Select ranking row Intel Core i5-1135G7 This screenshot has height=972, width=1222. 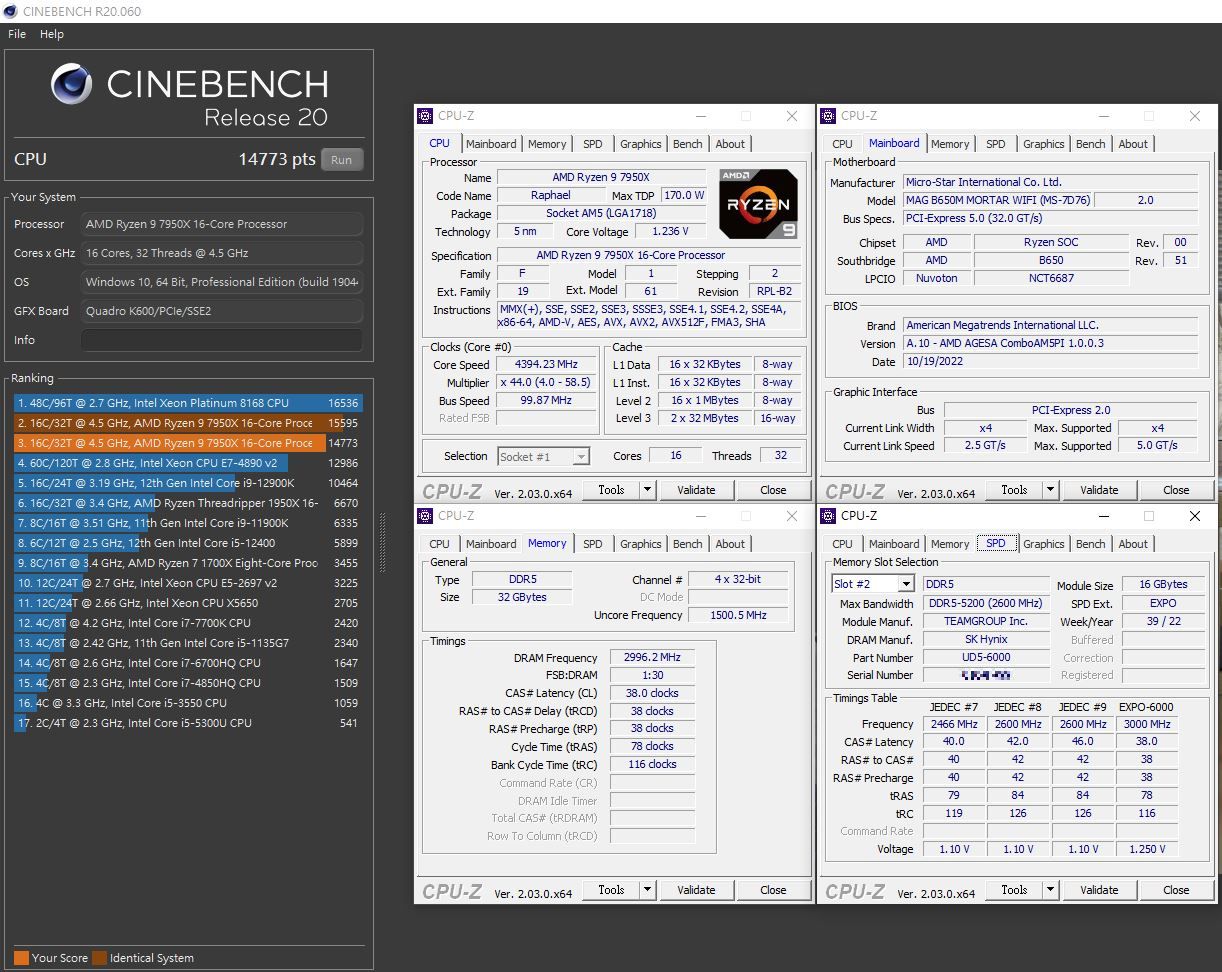coord(188,643)
